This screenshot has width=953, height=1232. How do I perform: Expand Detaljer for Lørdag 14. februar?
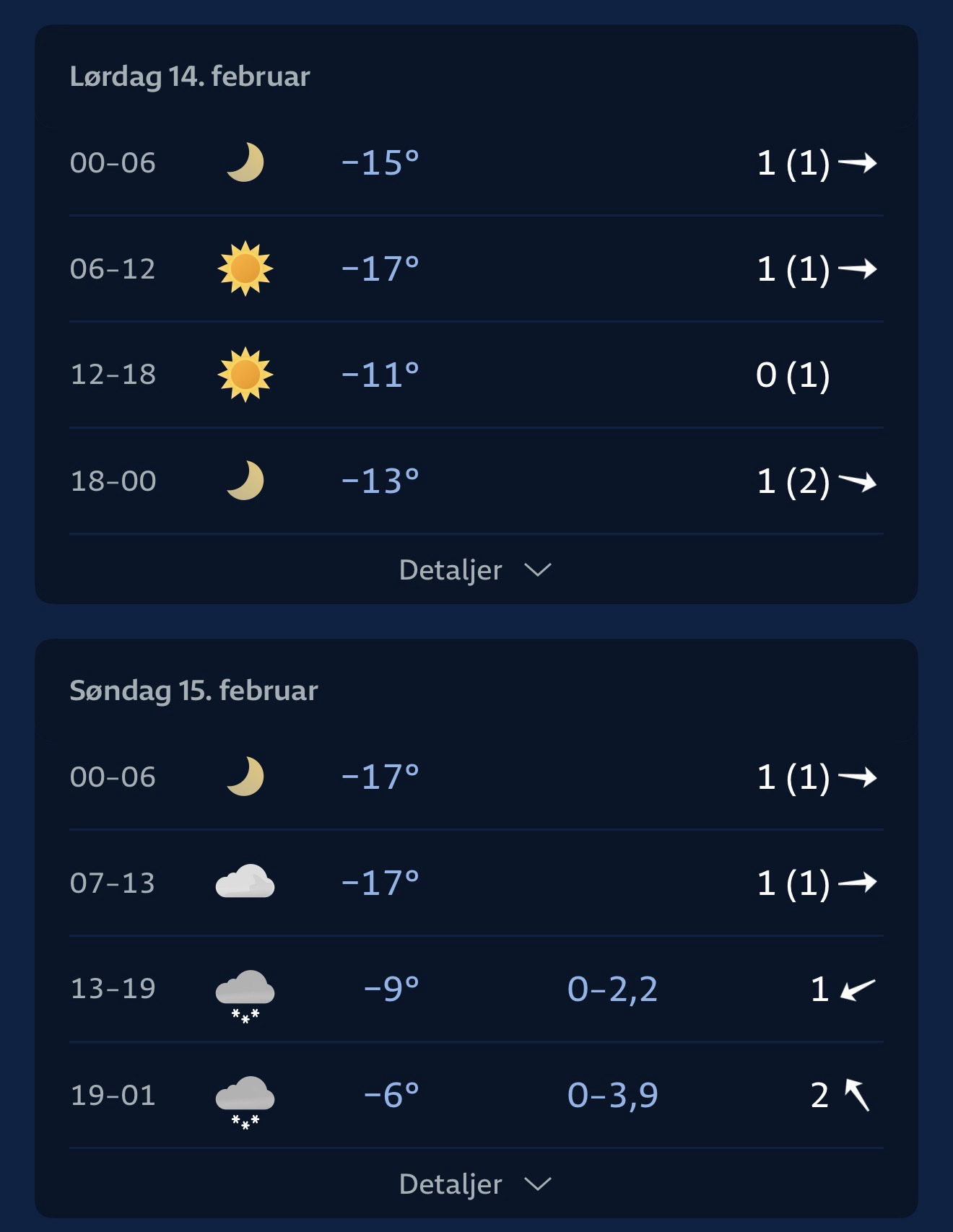(451, 570)
